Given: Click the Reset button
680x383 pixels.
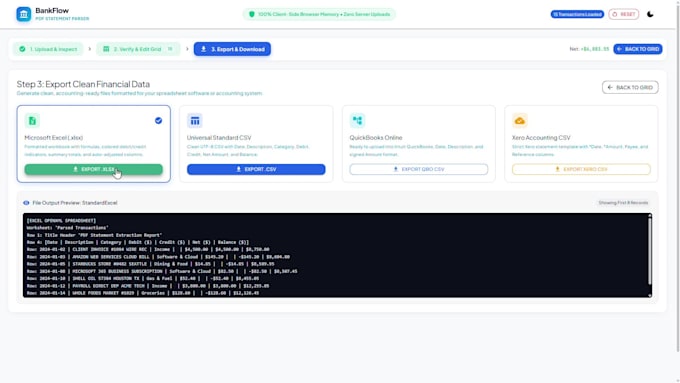Looking at the screenshot, I should (624, 14).
